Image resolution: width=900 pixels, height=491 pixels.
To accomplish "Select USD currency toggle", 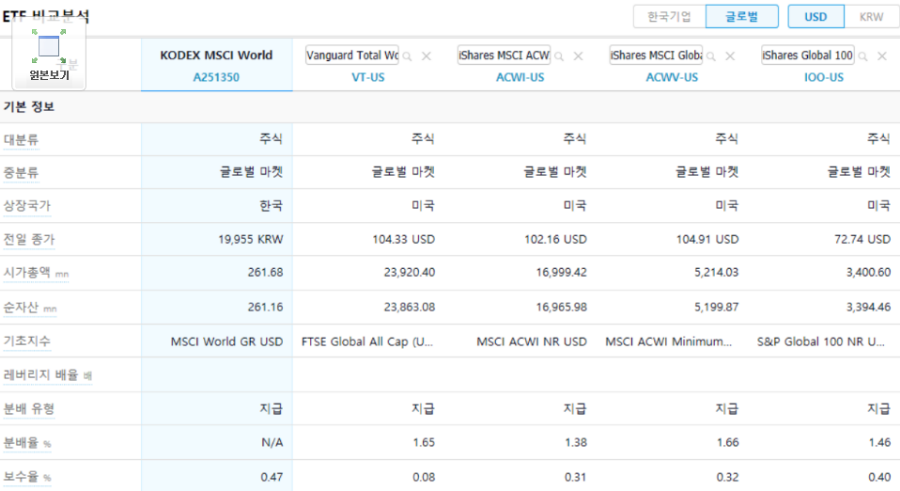I will click(x=816, y=17).
